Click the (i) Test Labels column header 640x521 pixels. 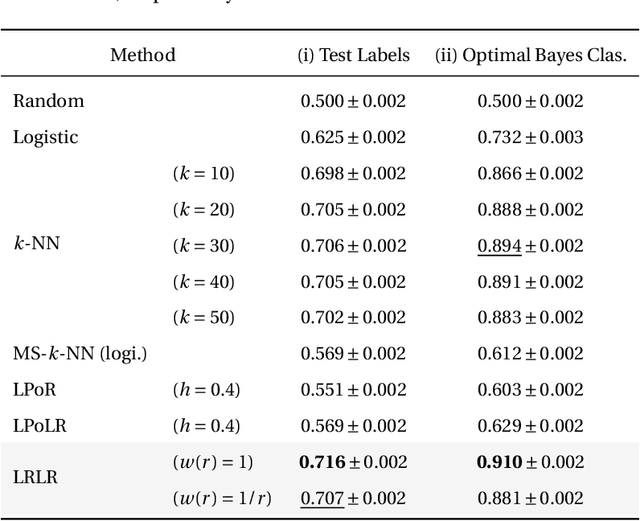(x=354, y=55)
